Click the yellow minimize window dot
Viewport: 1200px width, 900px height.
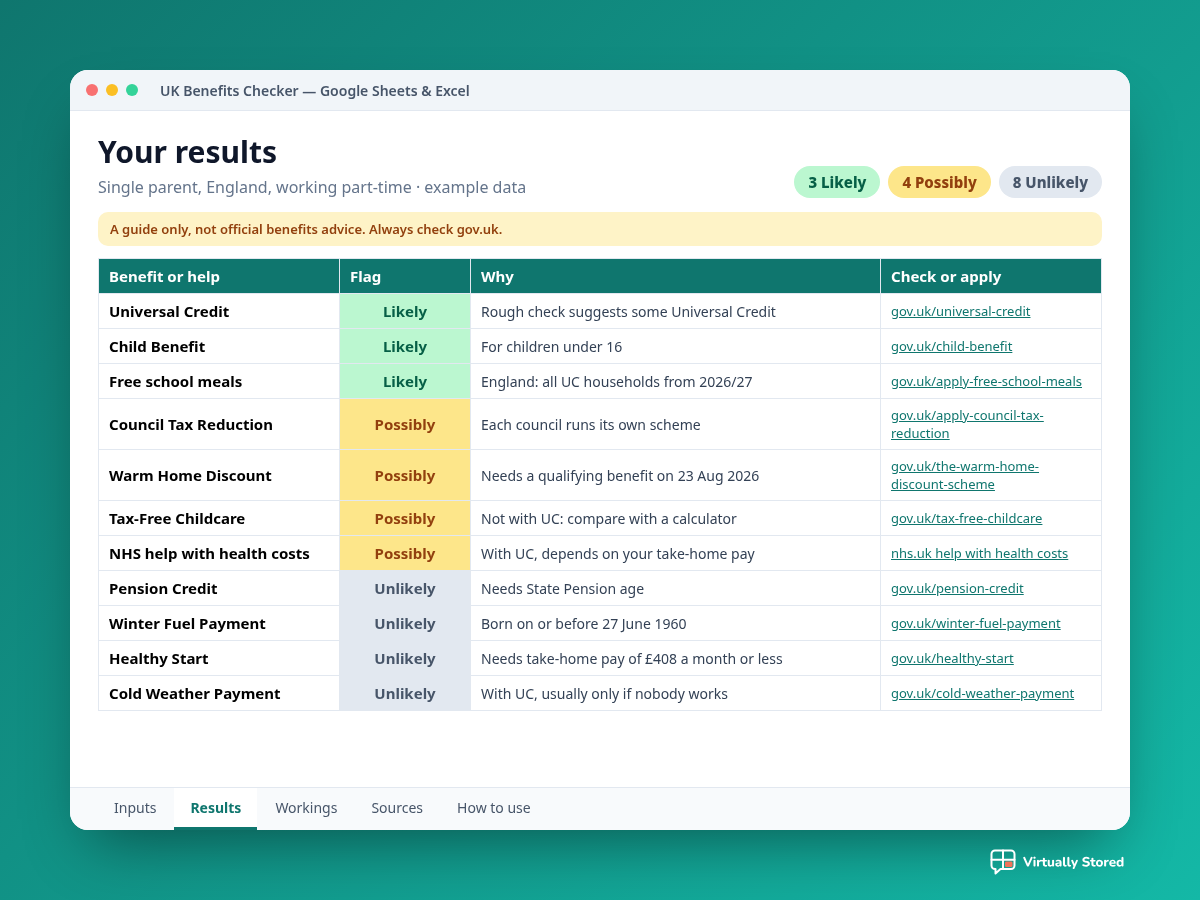click(x=112, y=90)
